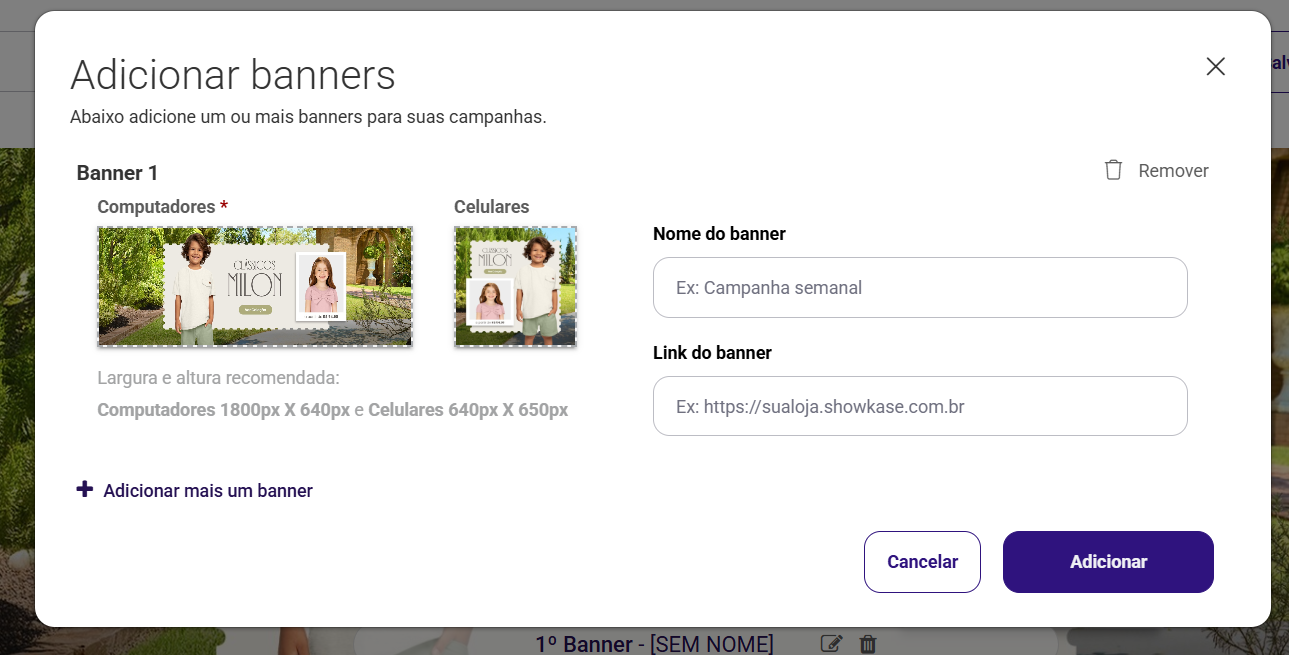Click the trash icon beside Remover
Image resolution: width=1289 pixels, height=655 pixels.
tap(1113, 170)
